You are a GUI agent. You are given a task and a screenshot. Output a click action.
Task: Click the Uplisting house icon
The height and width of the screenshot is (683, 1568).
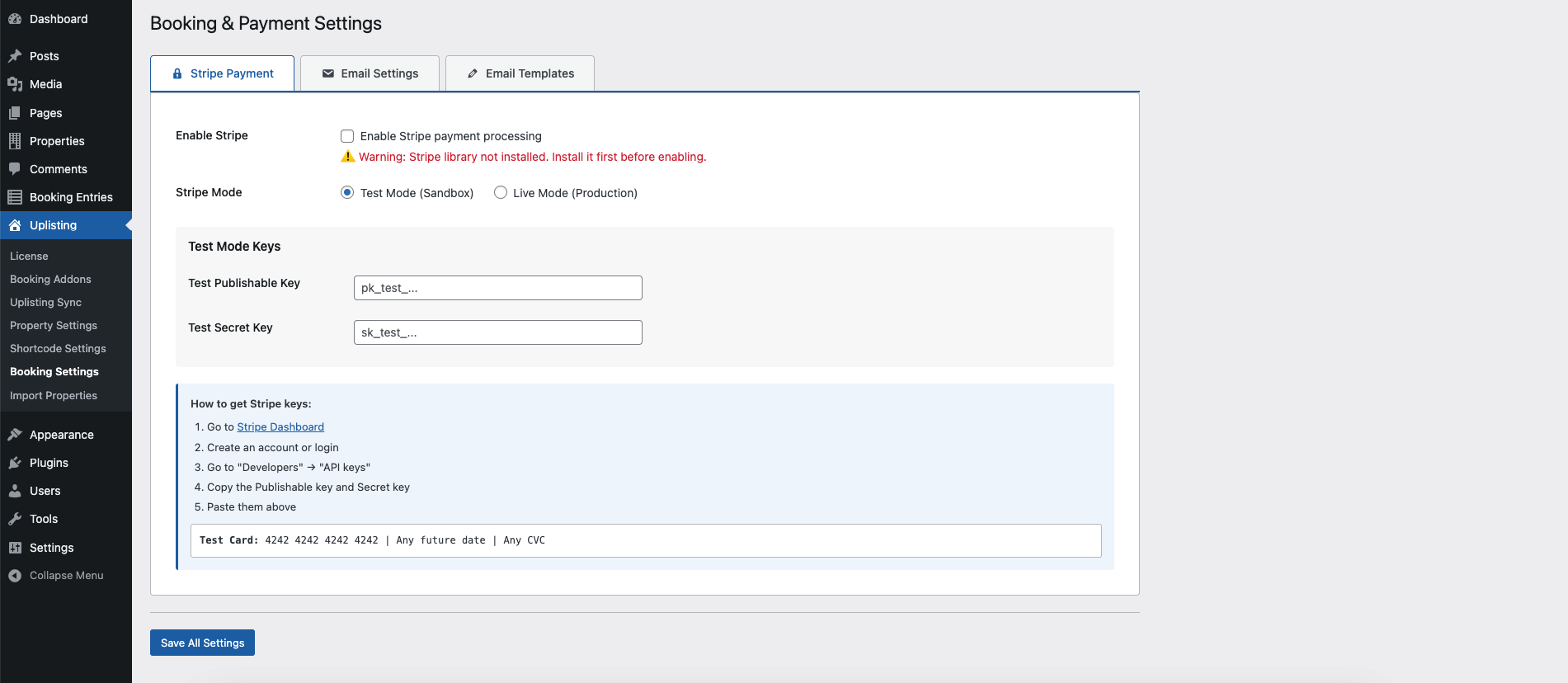tap(15, 225)
